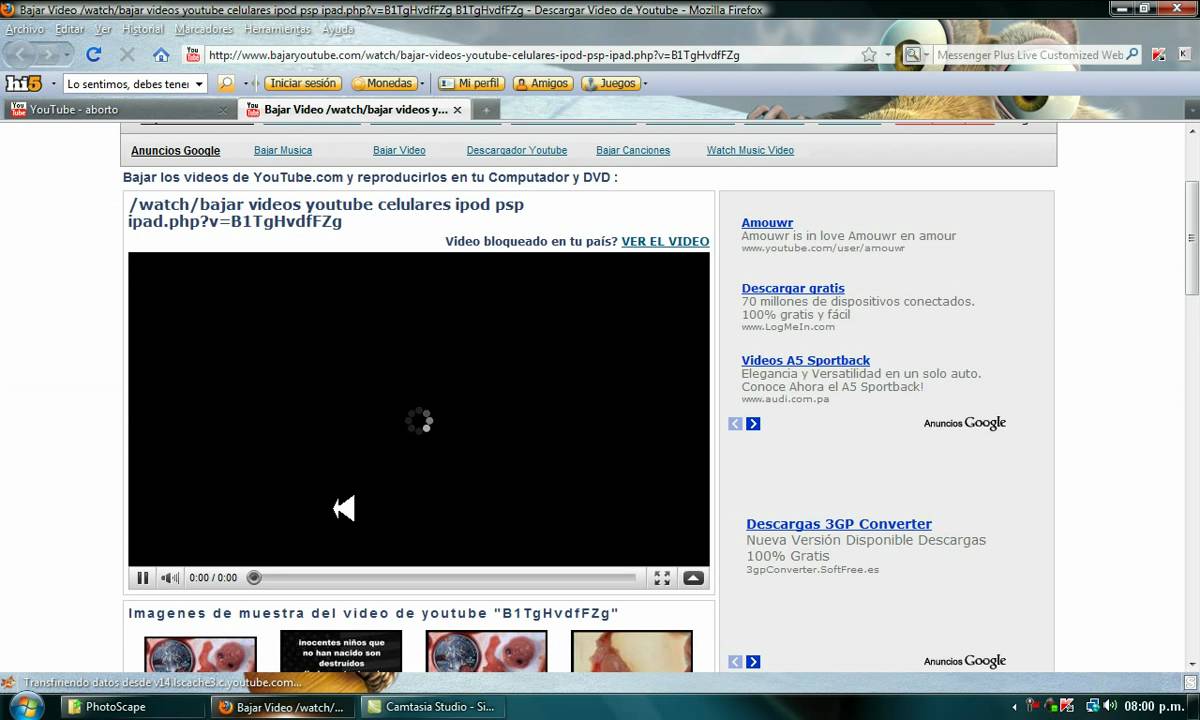The height and width of the screenshot is (720, 1200).
Task: Show next ad in the lower ads block
Action: [x=753, y=662]
